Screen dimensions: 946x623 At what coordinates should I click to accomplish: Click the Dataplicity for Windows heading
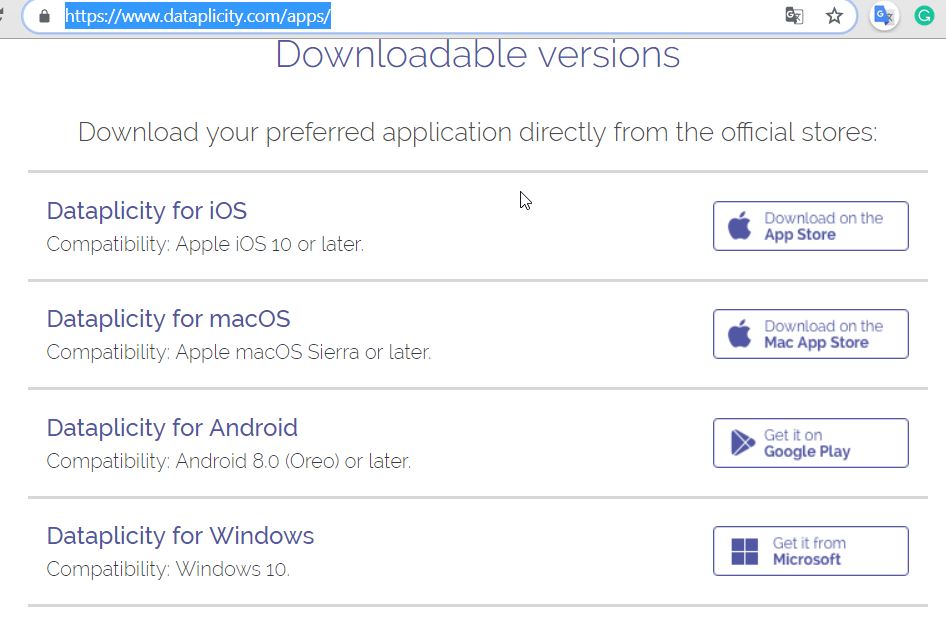click(180, 536)
